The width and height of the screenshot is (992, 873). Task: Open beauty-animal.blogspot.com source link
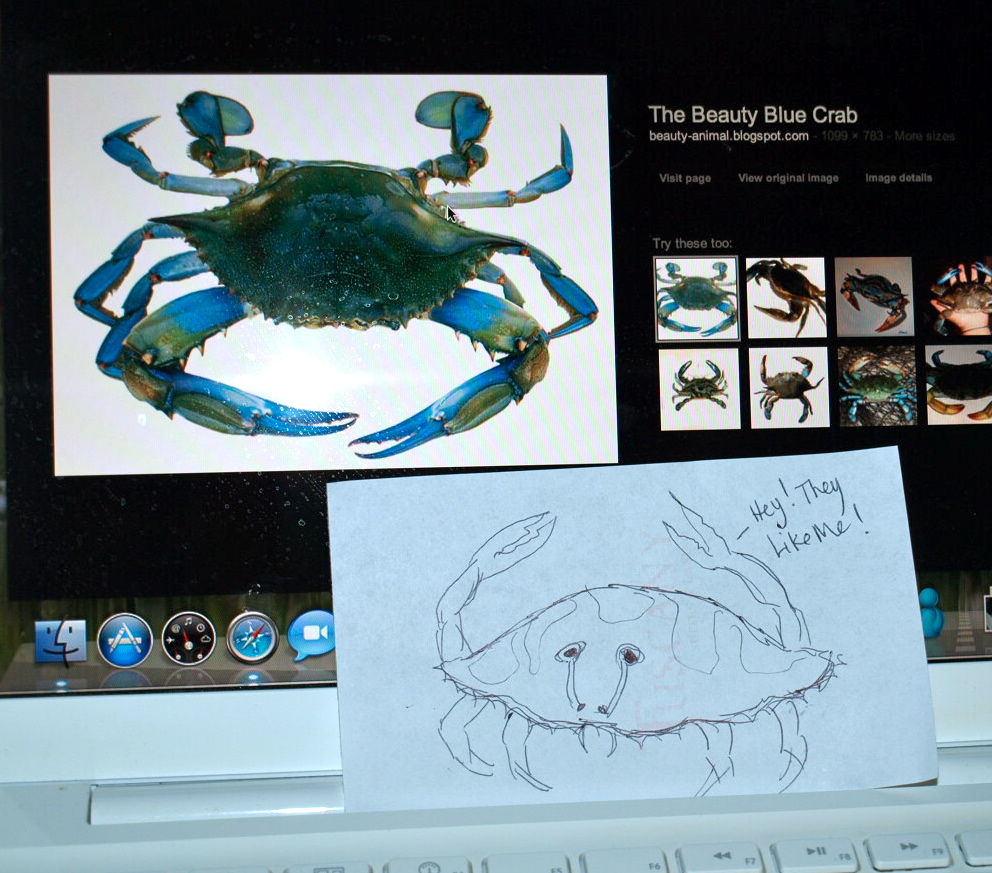pyautogui.click(x=728, y=136)
